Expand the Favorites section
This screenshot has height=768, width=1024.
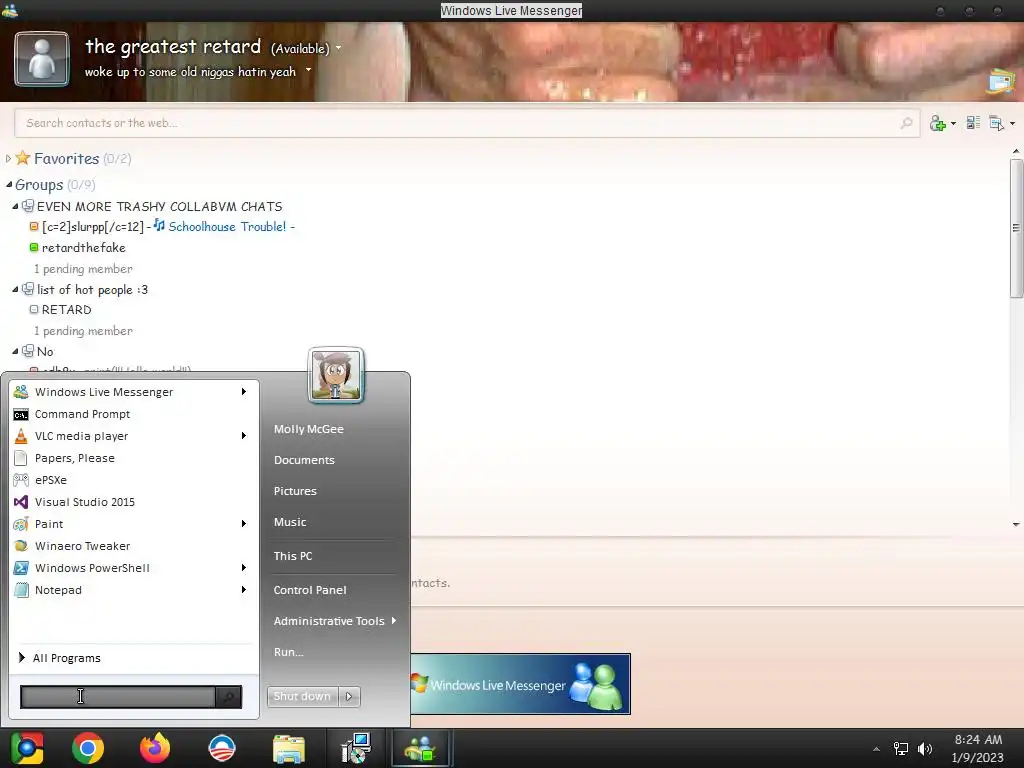click(8, 158)
